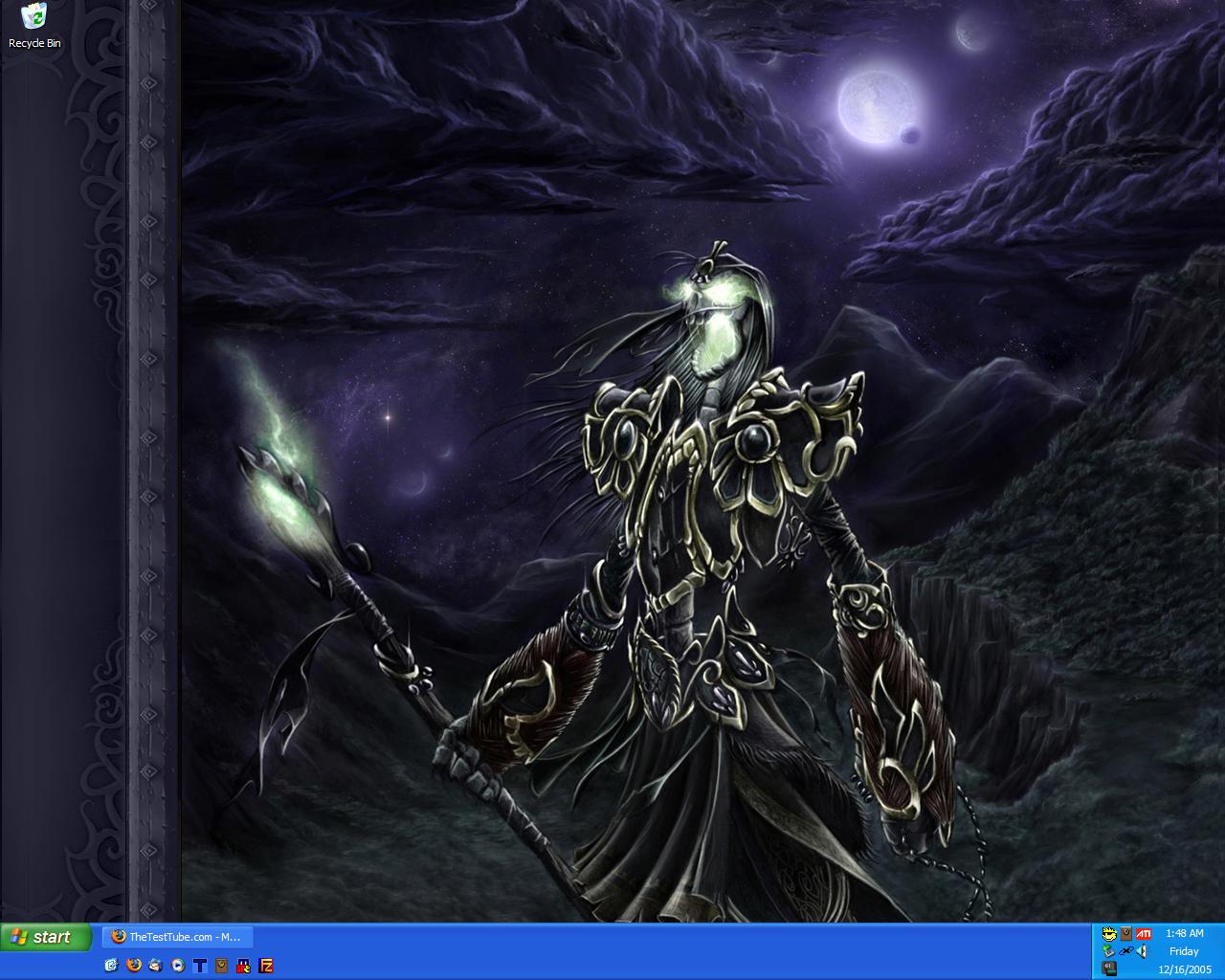
Task: Click the brown book system tray icon
Action: pyautogui.click(x=1125, y=933)
